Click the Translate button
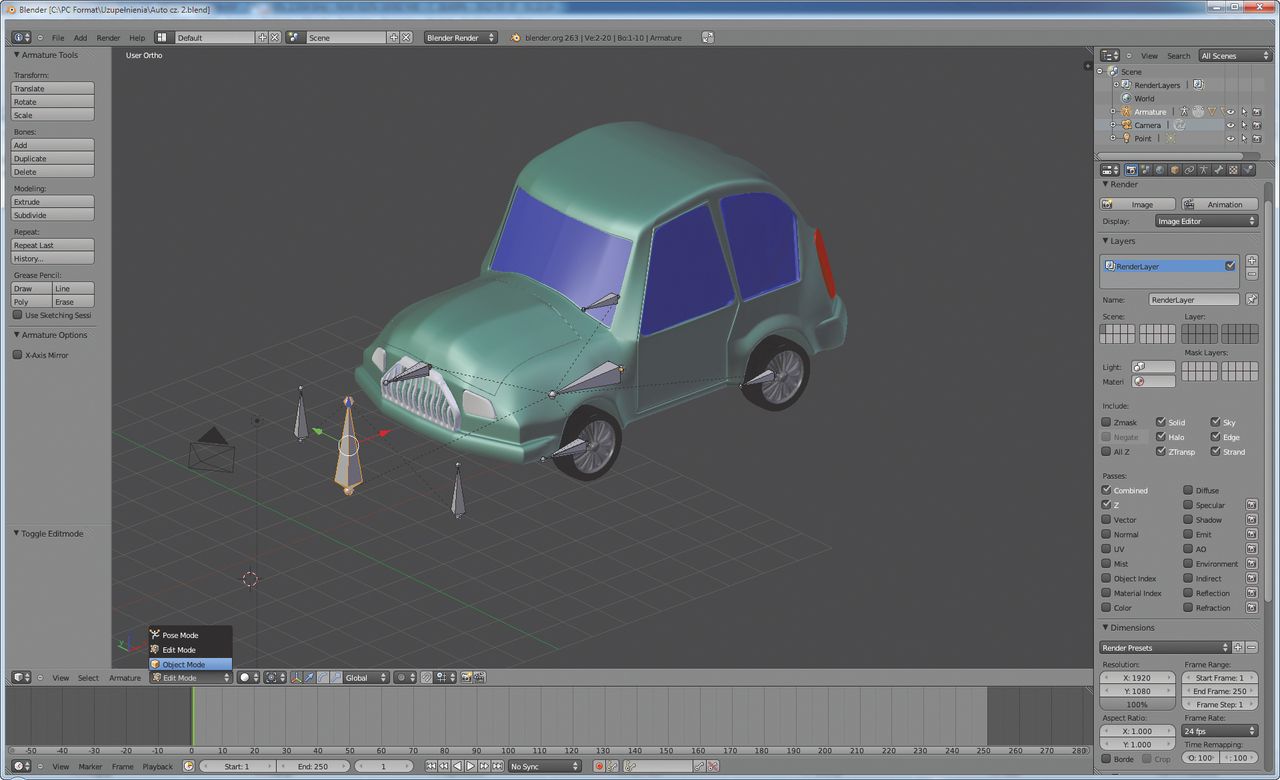 pos(52,88)
